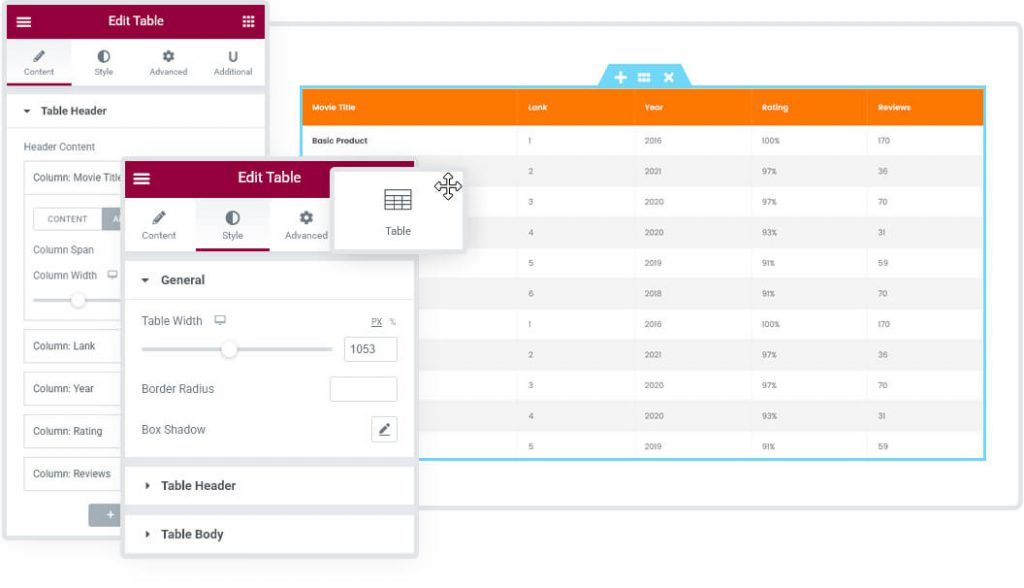Click the Table Width value field showing 1053
Screen dimensions: 1024x588
(x=370, y=349)
